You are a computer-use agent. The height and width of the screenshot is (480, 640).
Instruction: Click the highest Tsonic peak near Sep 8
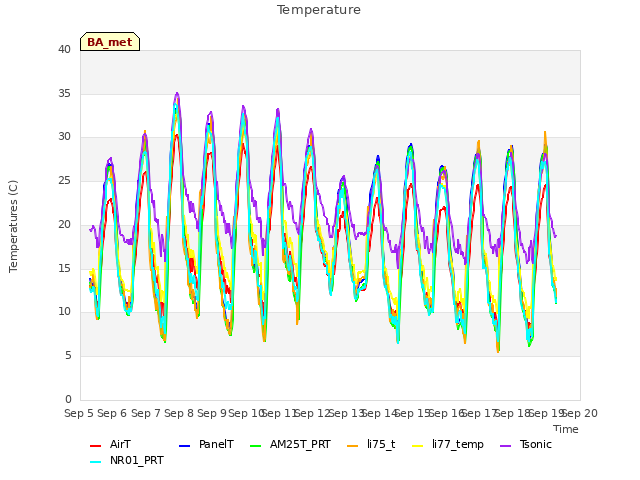[177, 93]
